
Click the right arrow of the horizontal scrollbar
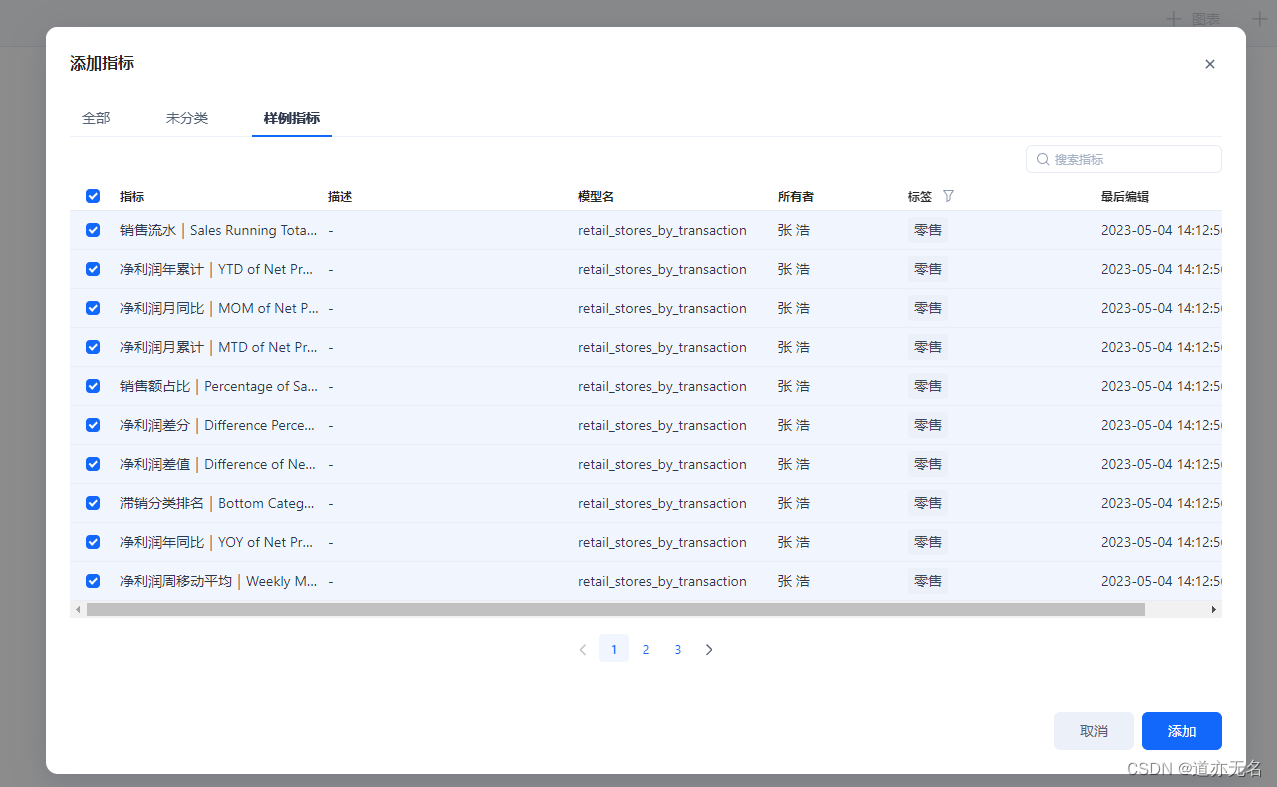click(1214, 609)
